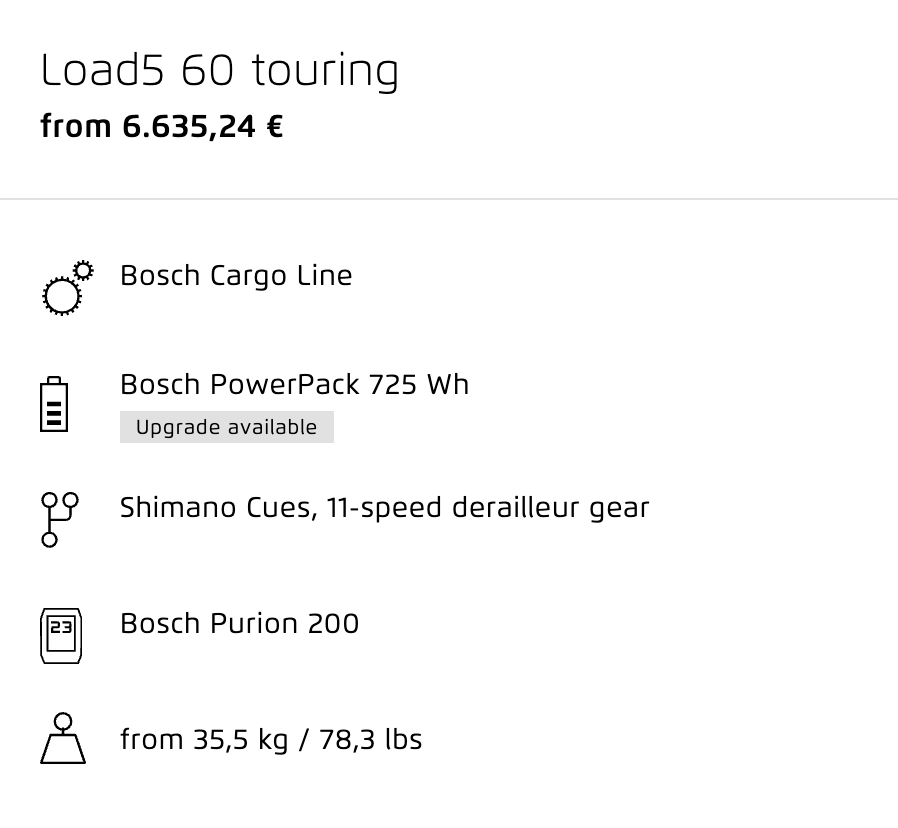Click the small upper gear in motor icon
The height and width of the screenshot is (828, 898).
point(84,270)
